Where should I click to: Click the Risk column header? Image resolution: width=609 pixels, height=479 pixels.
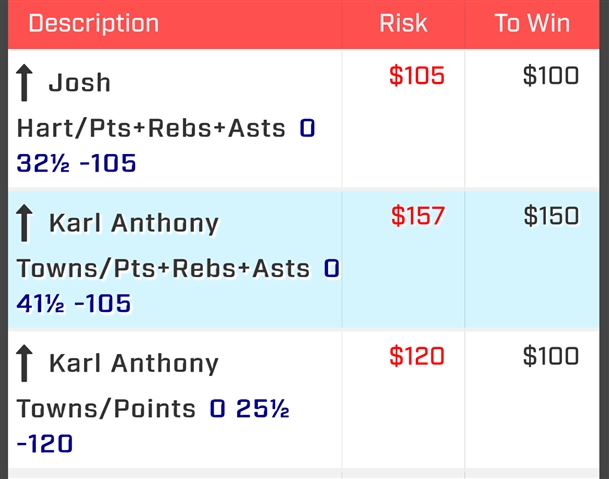click(403, 23)
